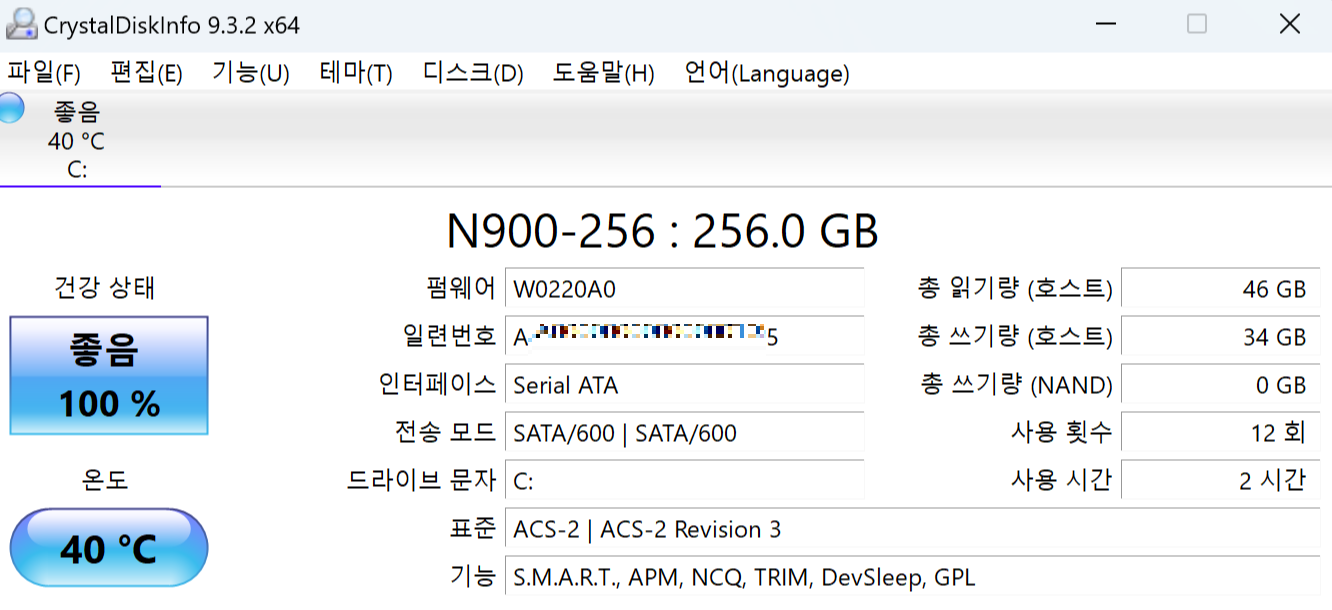Click the 인터페이스 label

[437, 385]
